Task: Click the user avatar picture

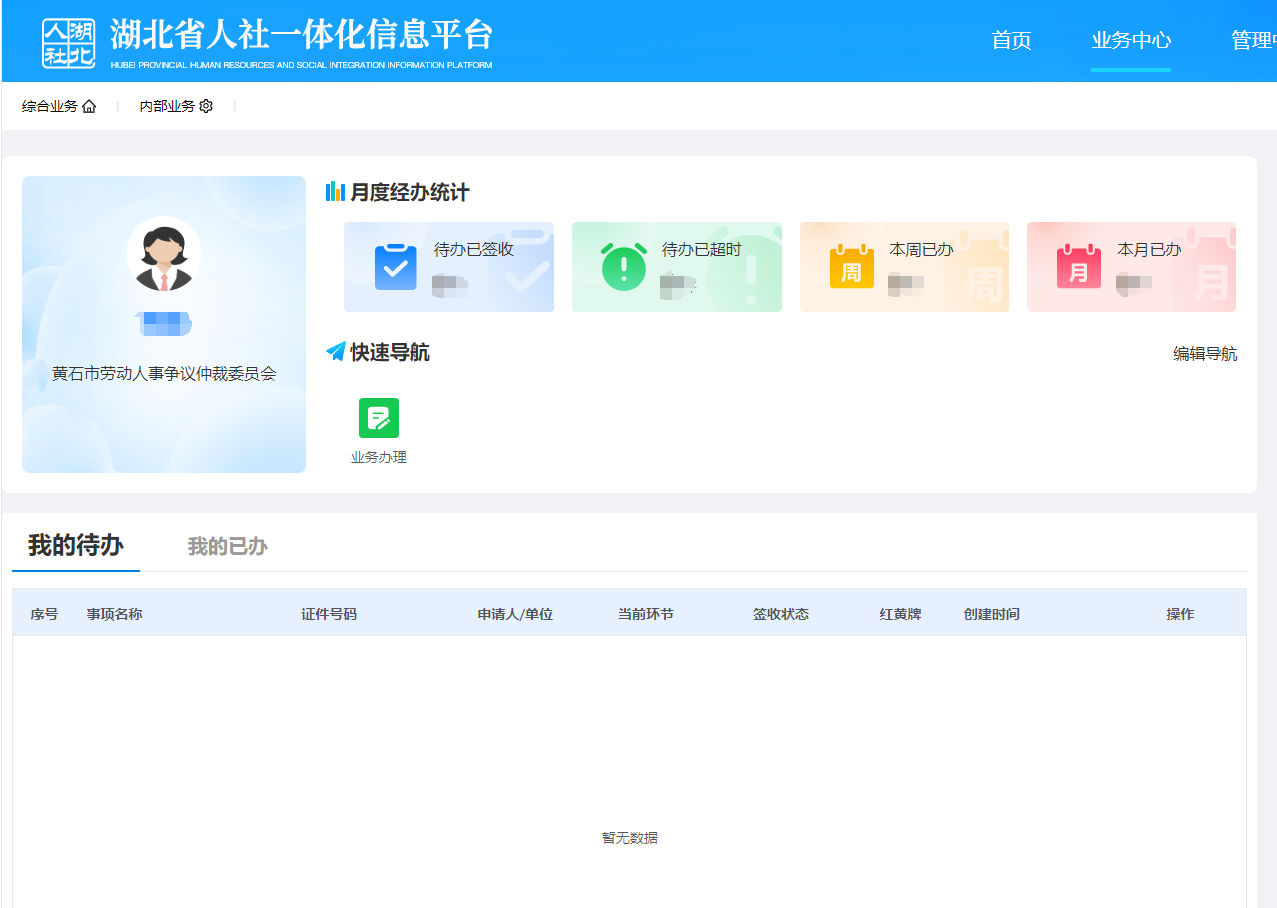Action: point(164,254)
